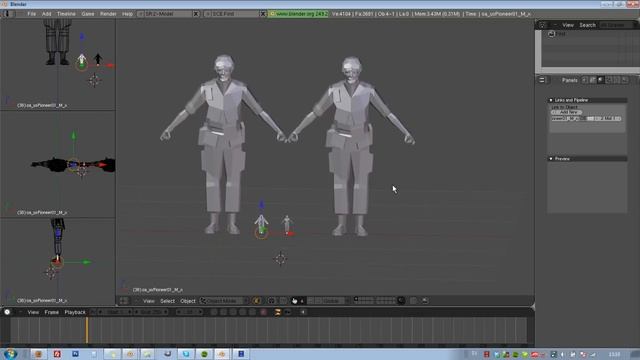Open the Timeline menu
The width and height of the screenshot is (640, 360).
(66, 14)
